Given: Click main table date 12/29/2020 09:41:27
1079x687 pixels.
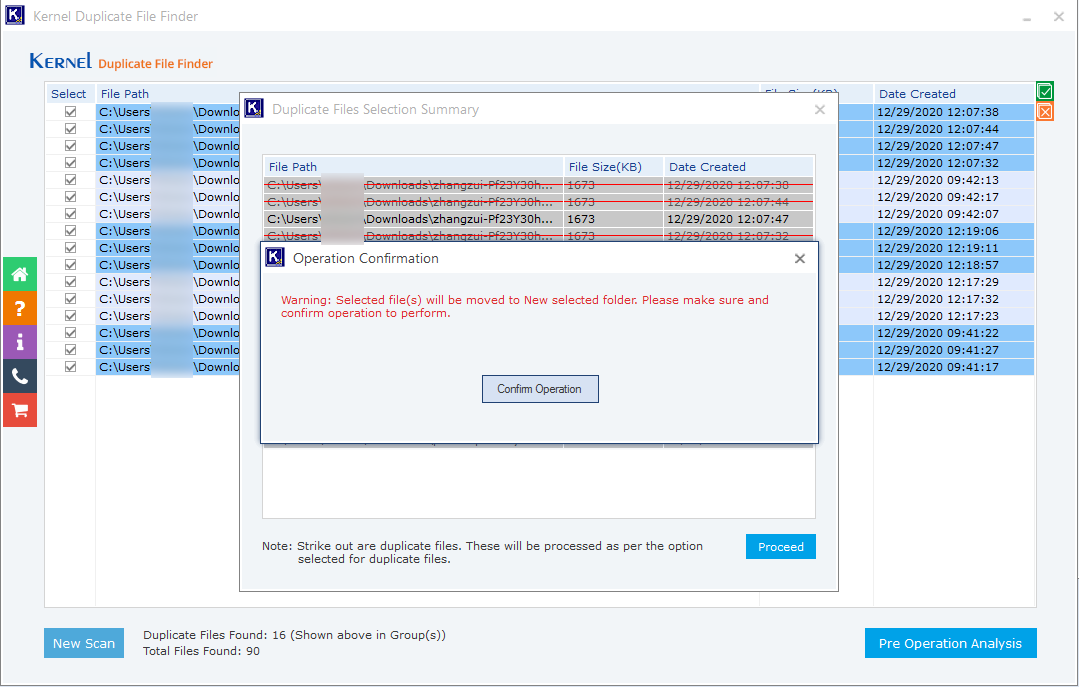Looking at the screenshot, I should [x=937, y=350].
